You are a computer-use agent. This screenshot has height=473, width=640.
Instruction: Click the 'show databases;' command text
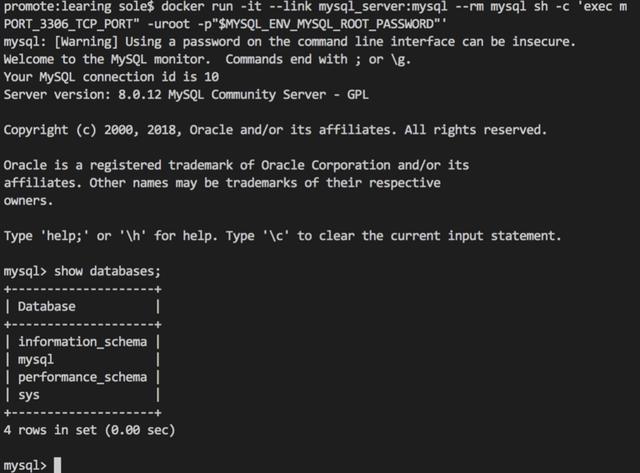tap(107, 271)
